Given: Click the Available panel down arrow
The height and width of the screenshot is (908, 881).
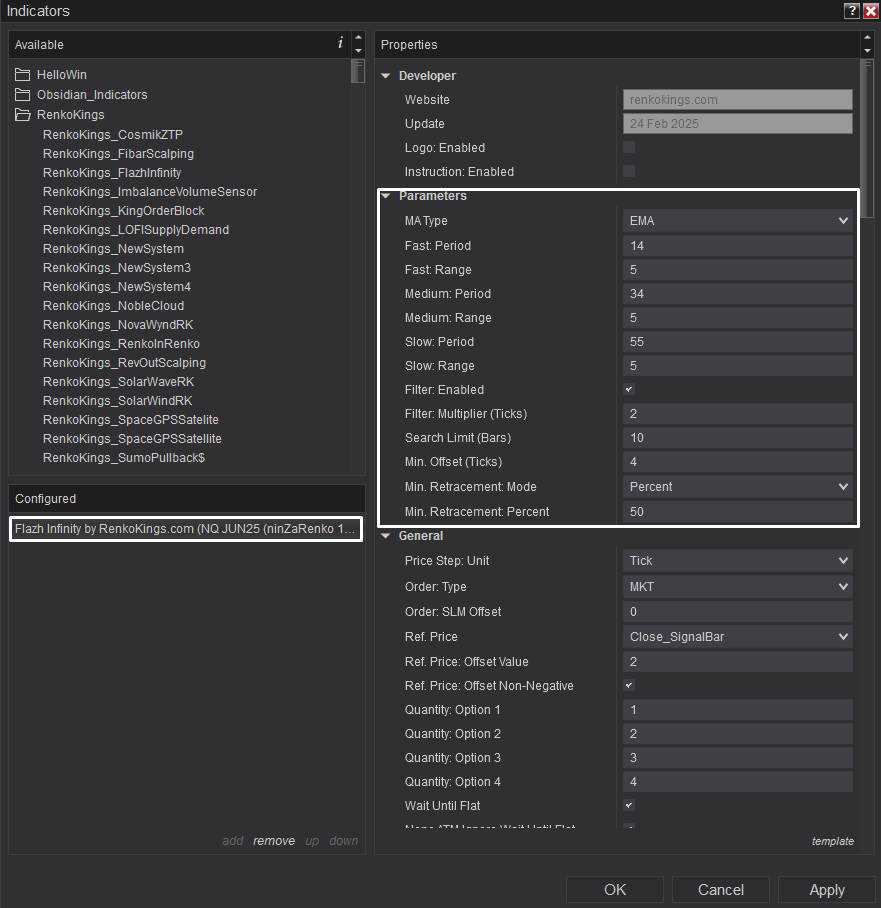Looking at the screenshot, I should click(x=359, y=51).
